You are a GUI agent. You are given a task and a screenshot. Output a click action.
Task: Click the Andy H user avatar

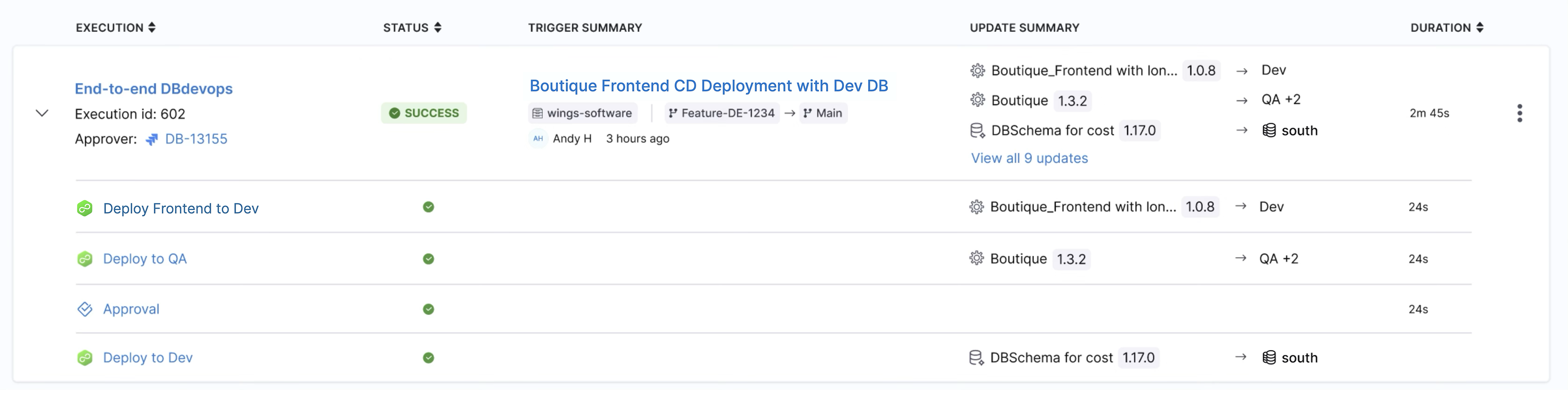(538, 139)
